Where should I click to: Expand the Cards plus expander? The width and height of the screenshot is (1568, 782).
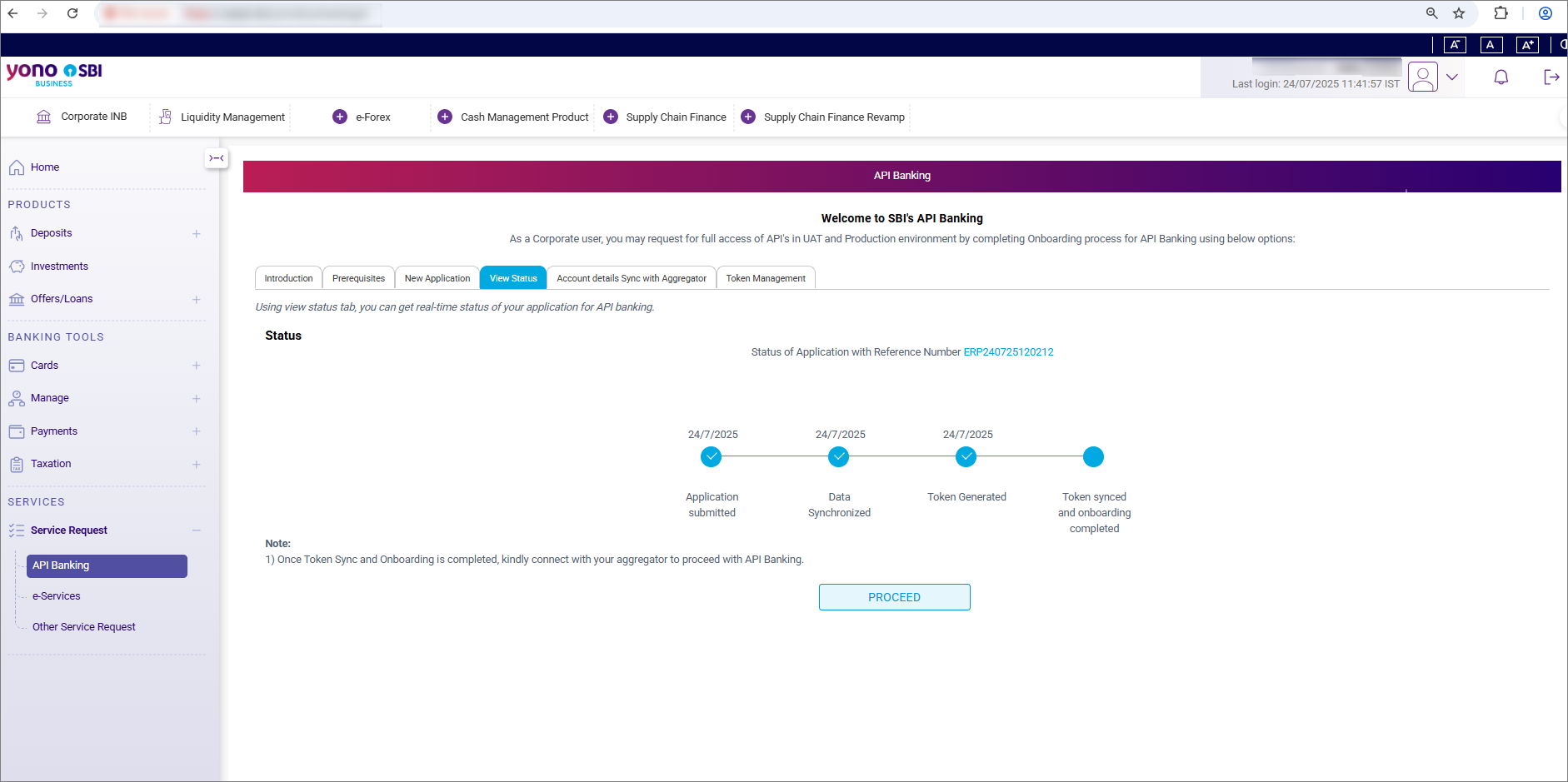(197, 366)
